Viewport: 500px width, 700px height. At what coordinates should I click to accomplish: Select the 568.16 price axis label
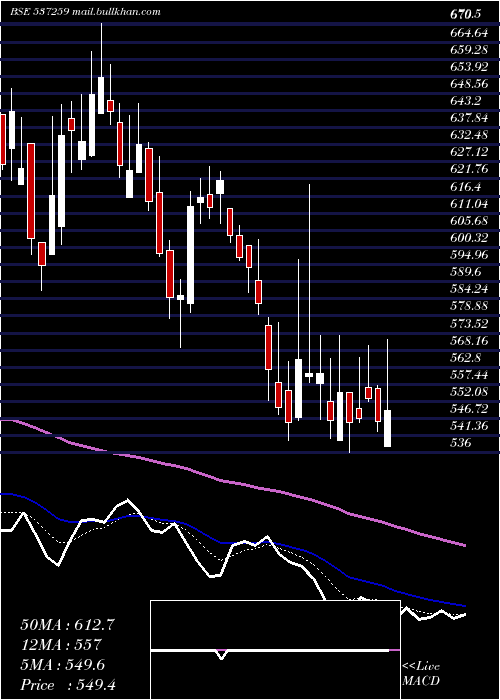(x=469, y=341)
